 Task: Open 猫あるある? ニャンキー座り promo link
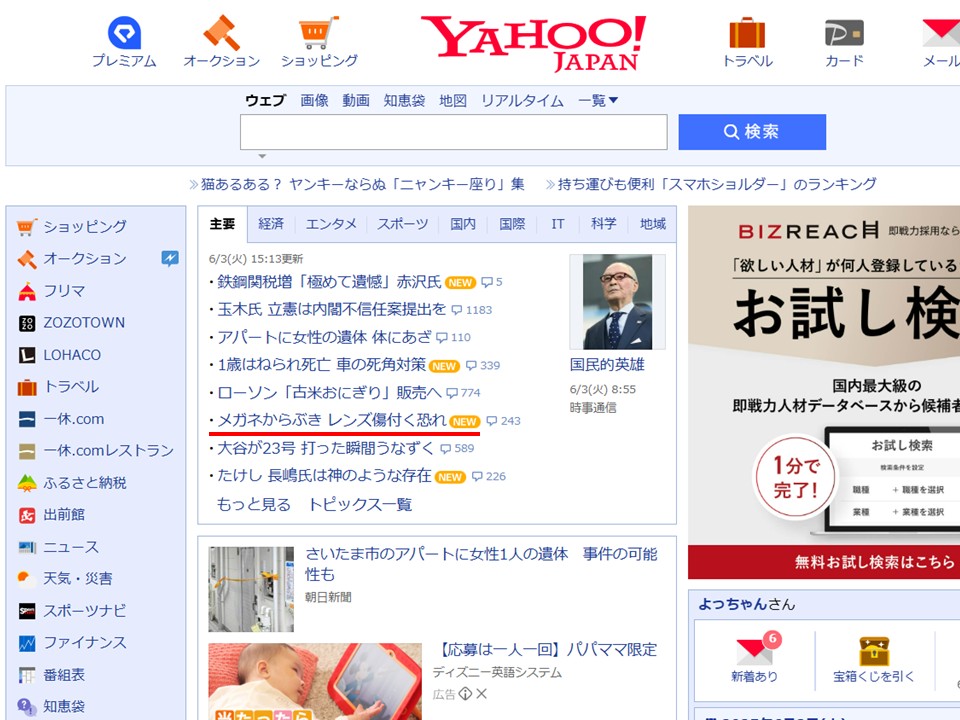[x=363, y=184]
